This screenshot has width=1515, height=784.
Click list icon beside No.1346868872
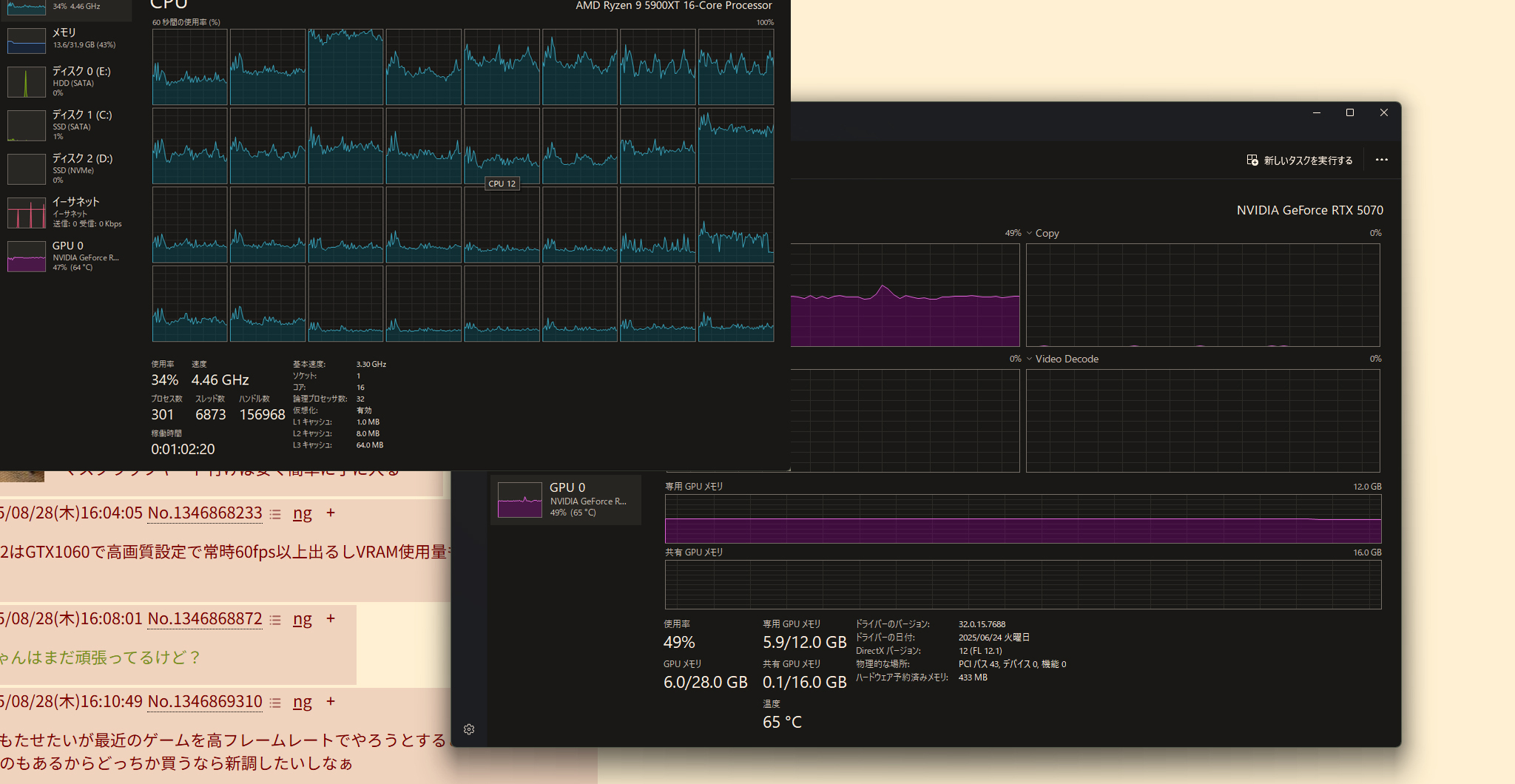tap(275, 620)
